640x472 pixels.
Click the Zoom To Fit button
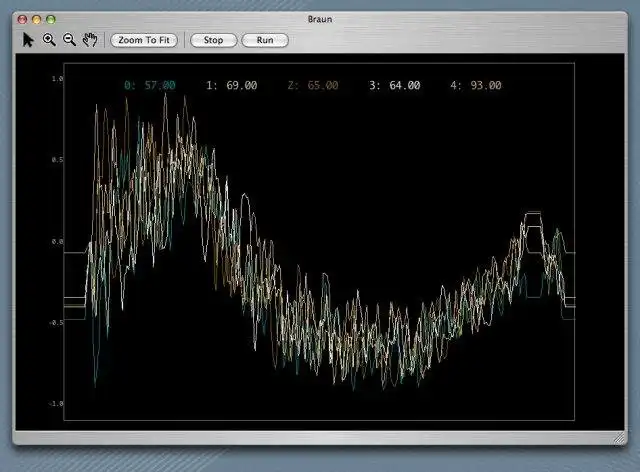pyautogui.click(x=144, y=40)
